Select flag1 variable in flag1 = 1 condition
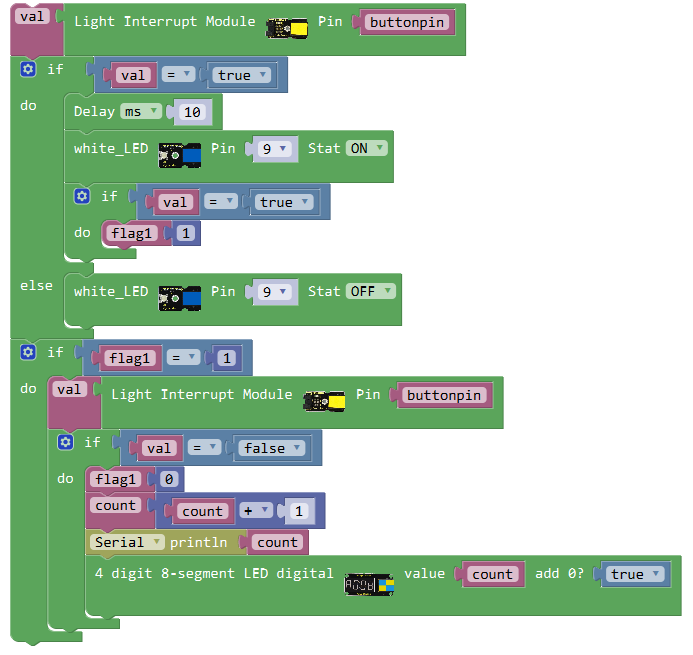The height and width of the screenshot is (655, 693). pos(130,358)
